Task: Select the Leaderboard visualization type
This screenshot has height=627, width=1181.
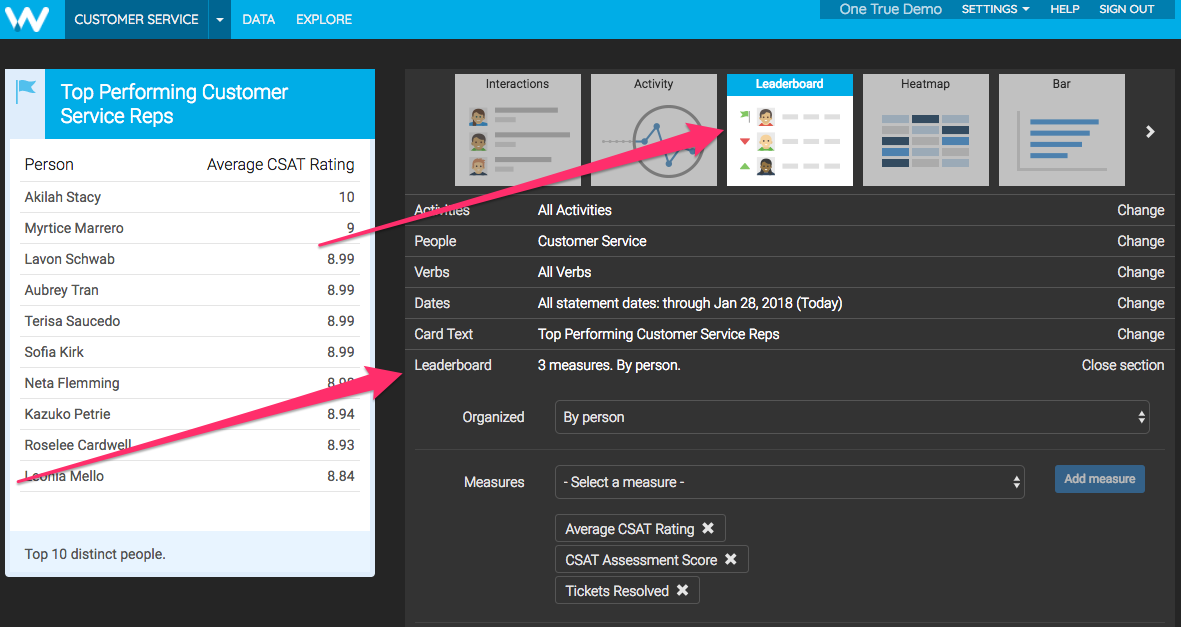Action: tap(789, 130)
